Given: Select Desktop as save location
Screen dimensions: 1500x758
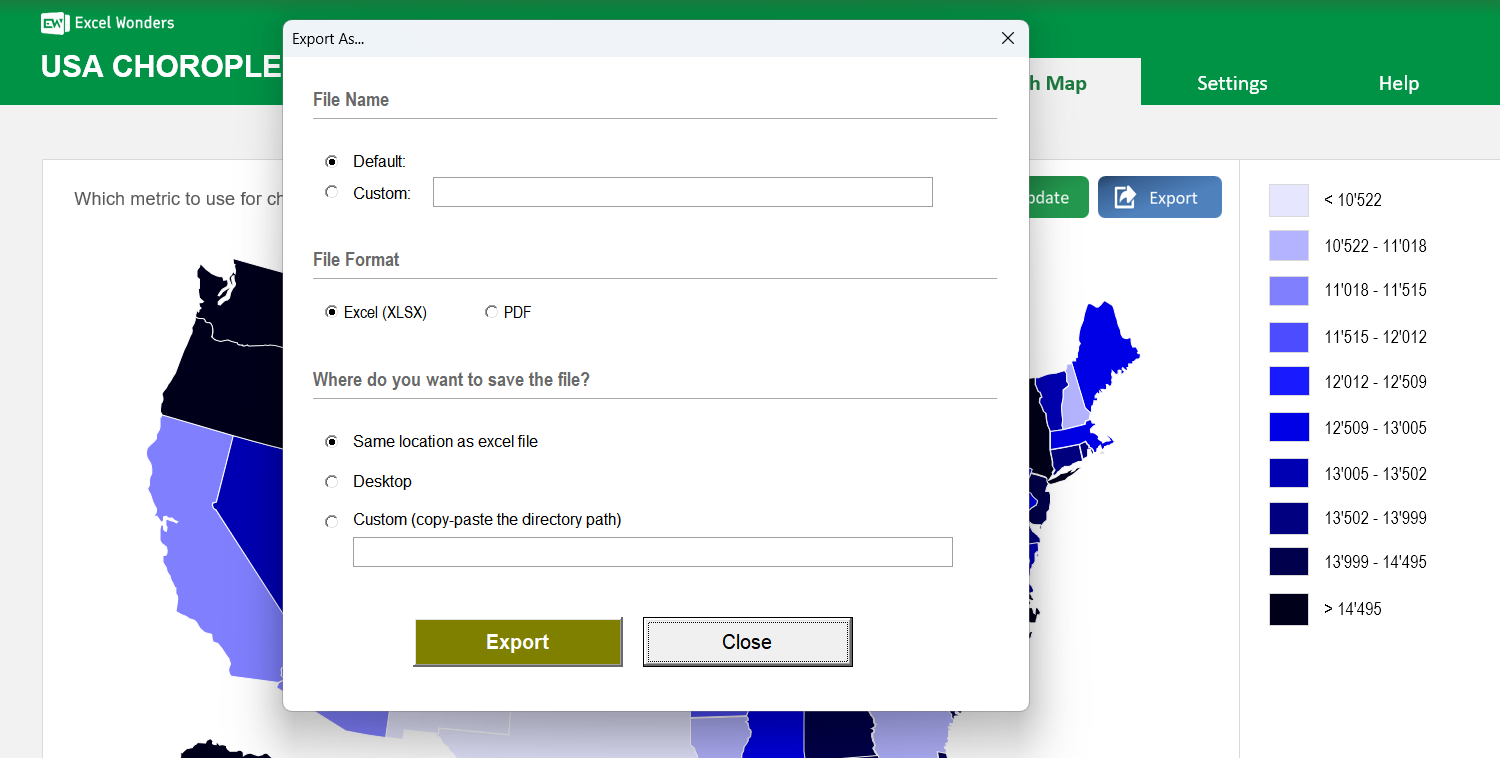Looking at the screenshot, I should (x=332, y=482).
